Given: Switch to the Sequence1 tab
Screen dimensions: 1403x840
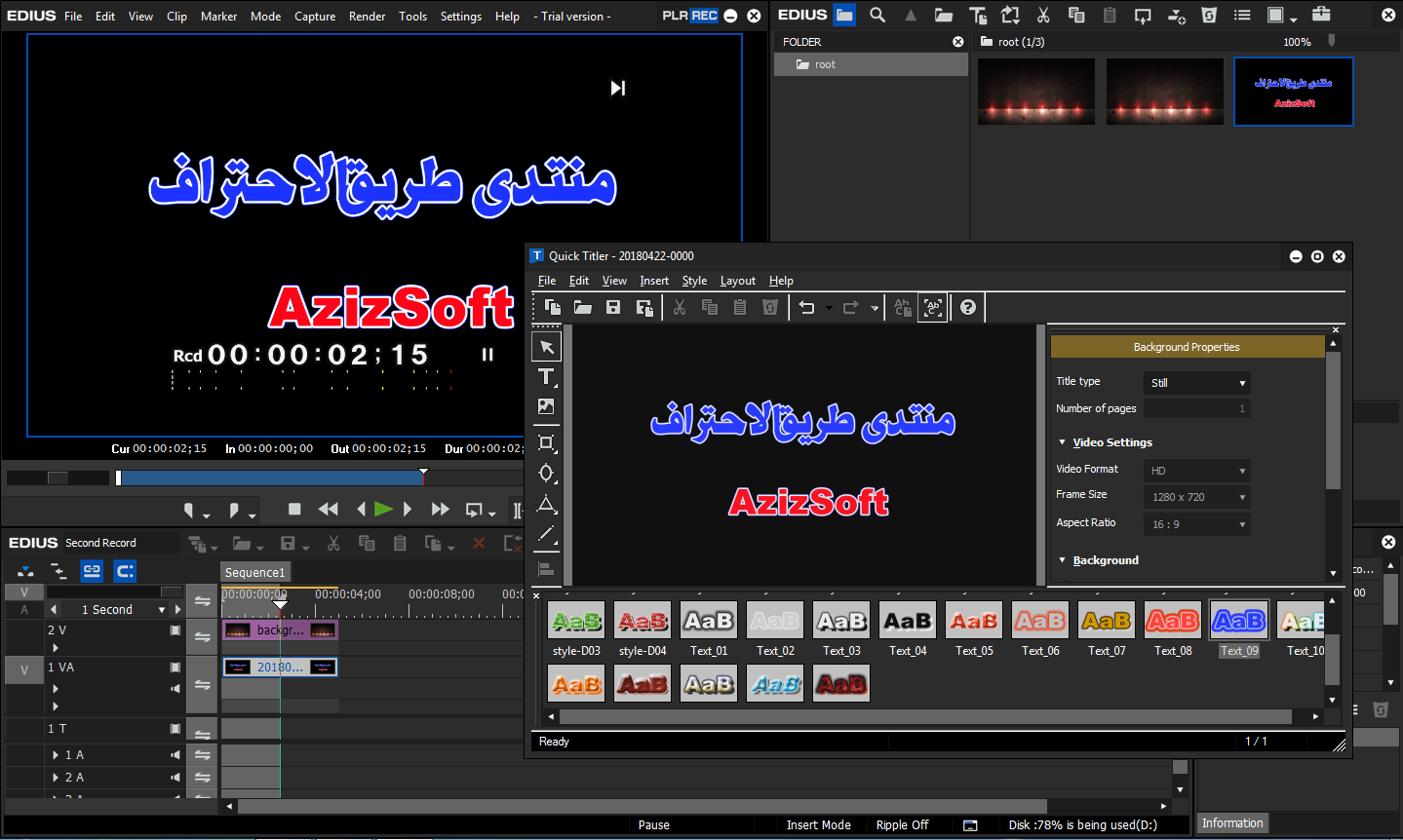Looking at the screenshot, I should coord(255,572).
